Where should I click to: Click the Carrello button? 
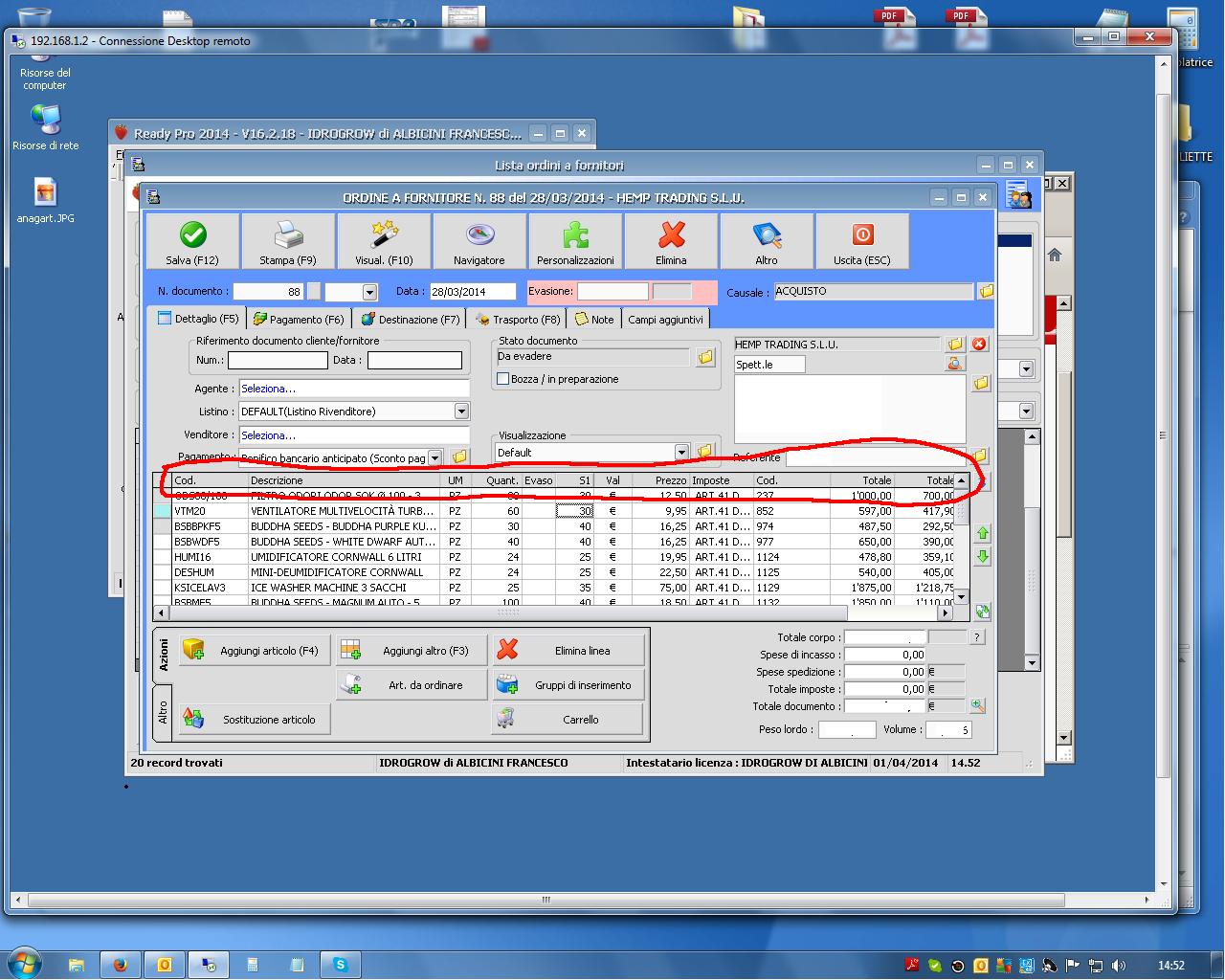tap(568, 720)
